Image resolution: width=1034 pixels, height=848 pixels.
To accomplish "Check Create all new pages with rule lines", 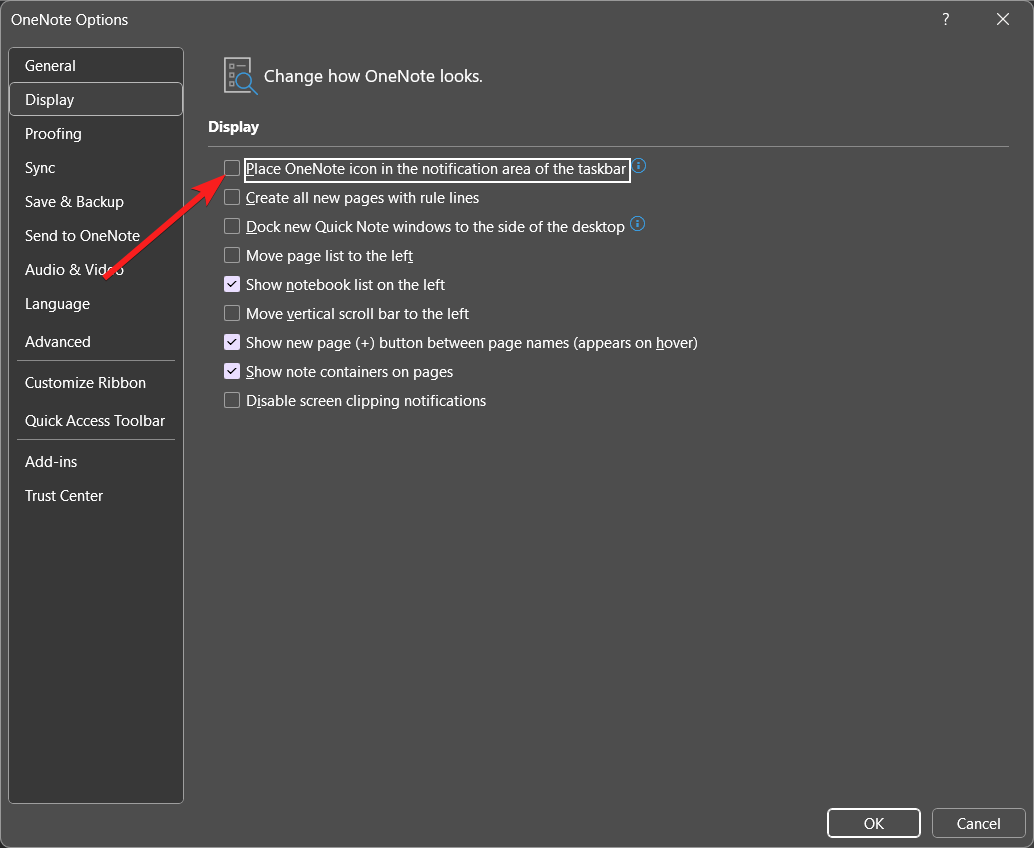I will (232, 197).
